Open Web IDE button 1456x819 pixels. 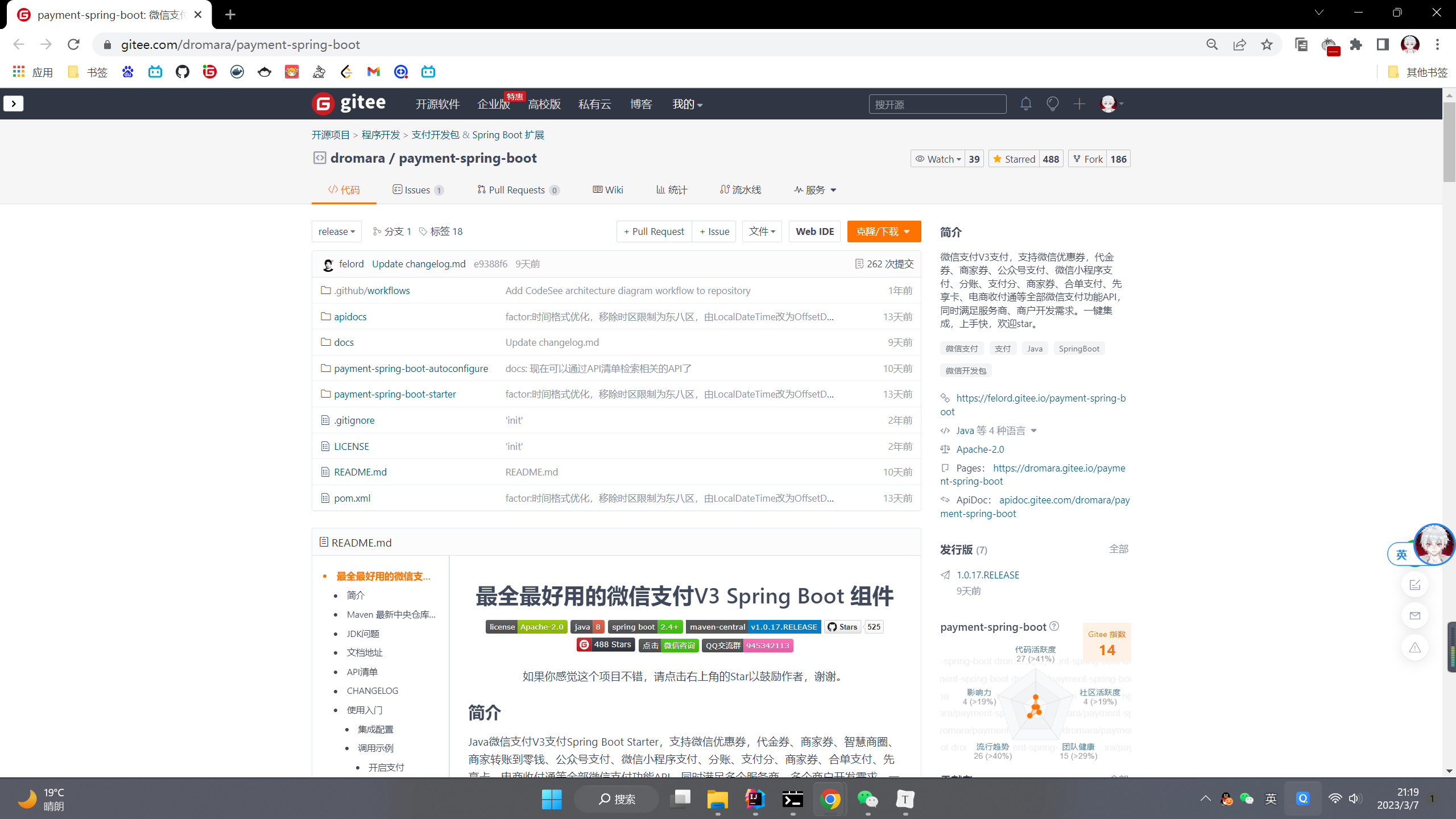[x=814, y=231]
